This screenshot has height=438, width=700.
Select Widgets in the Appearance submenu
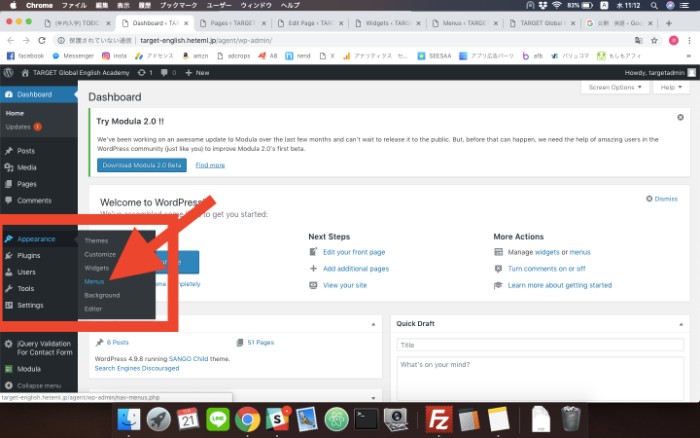[97, 268]
